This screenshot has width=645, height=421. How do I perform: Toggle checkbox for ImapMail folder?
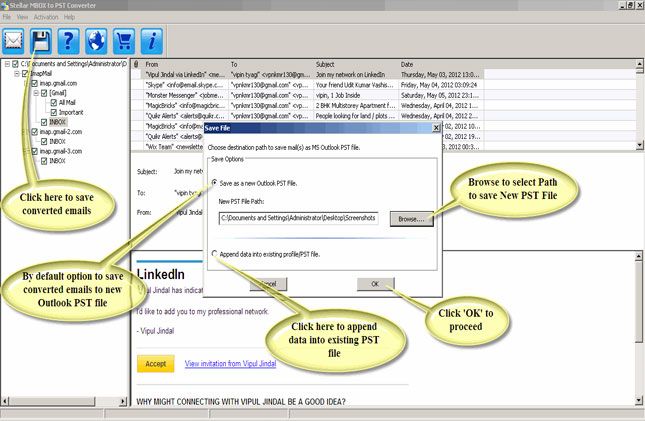25,73
